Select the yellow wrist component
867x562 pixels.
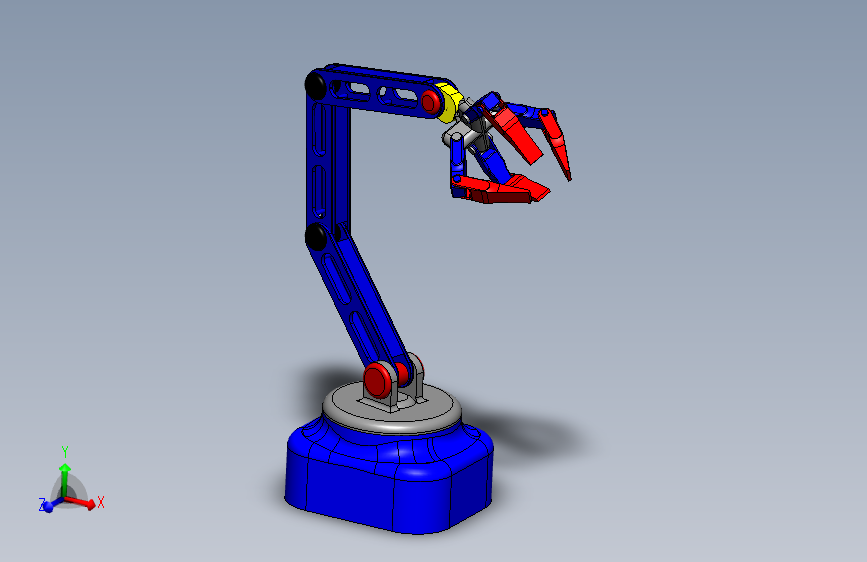[449, 103]
